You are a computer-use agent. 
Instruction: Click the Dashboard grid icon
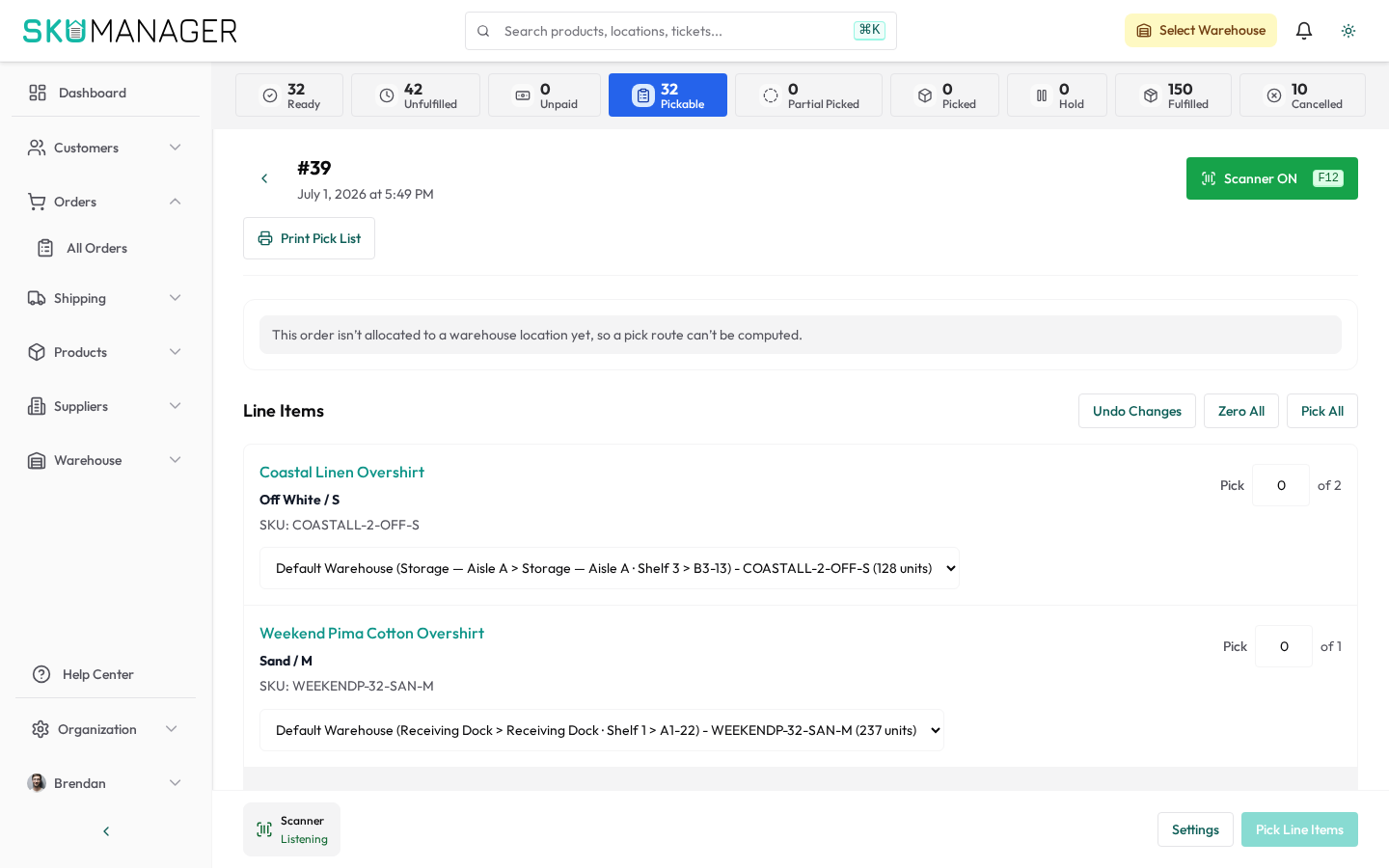pyautogui.click(x=38, y=93)
